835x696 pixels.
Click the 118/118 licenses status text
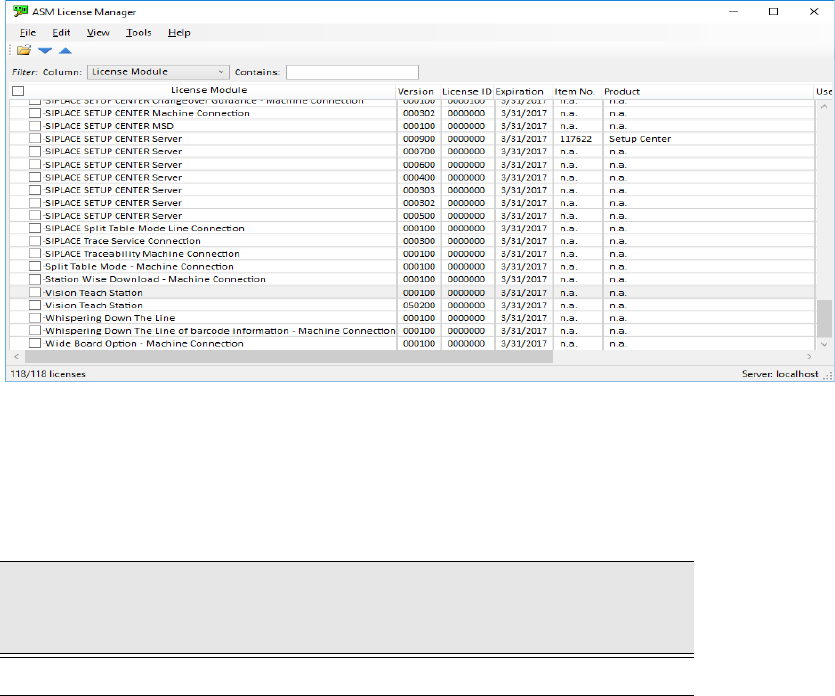(48, 374)
